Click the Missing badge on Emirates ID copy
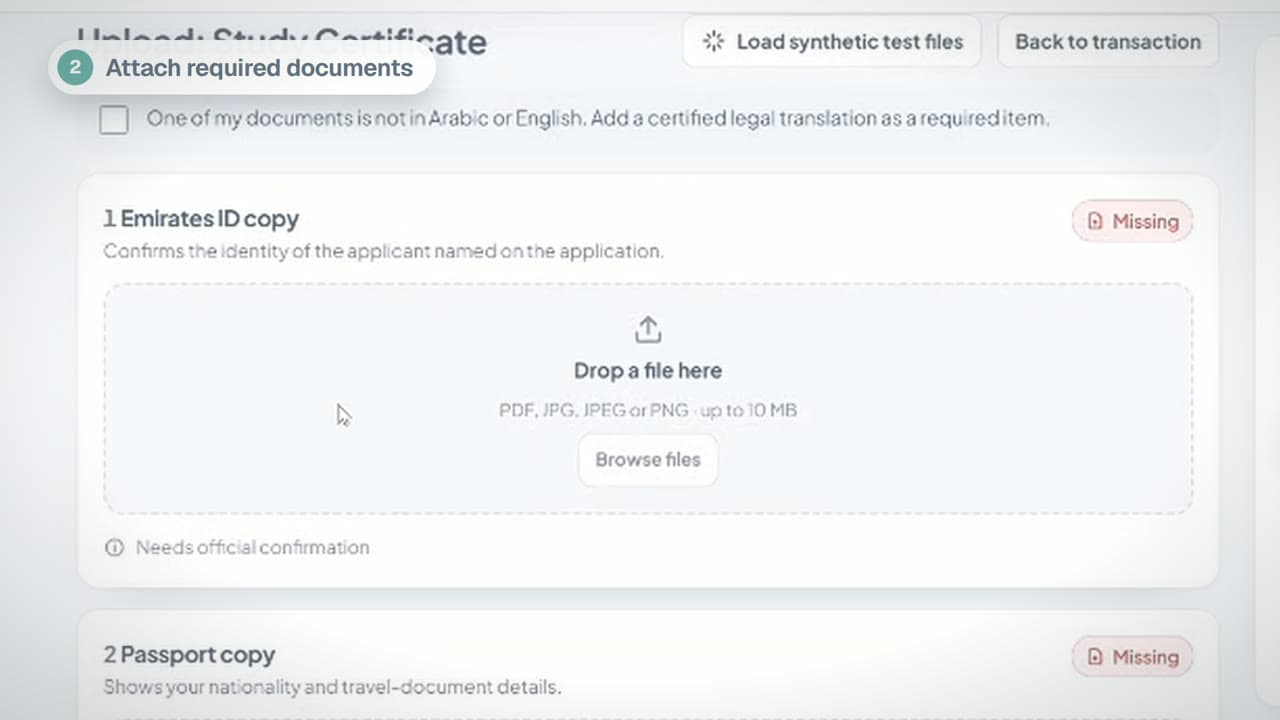Viewport: 1280px width, 720px height. (1133, 222)
